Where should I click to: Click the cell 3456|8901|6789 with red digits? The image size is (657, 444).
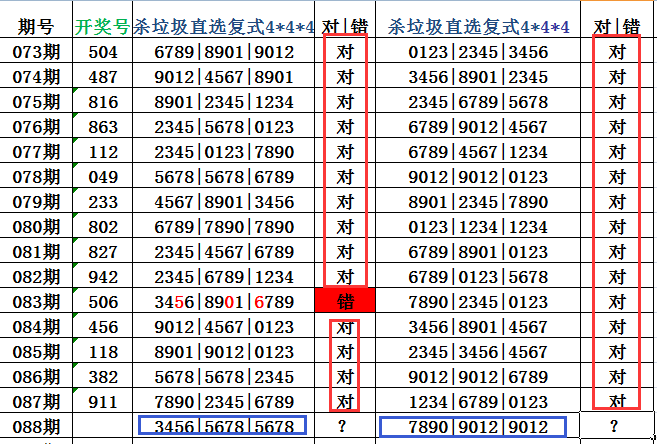coord(224,301)
